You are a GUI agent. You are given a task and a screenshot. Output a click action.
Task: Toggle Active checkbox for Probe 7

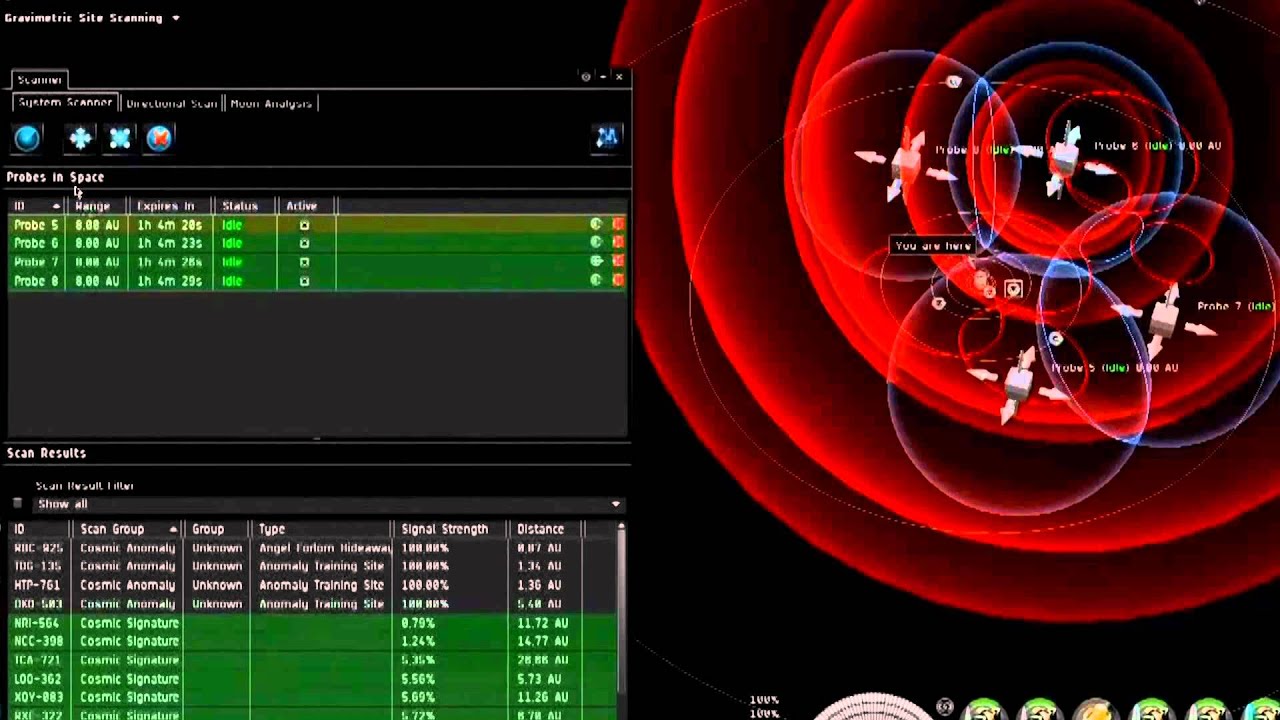tap(304, 262)
